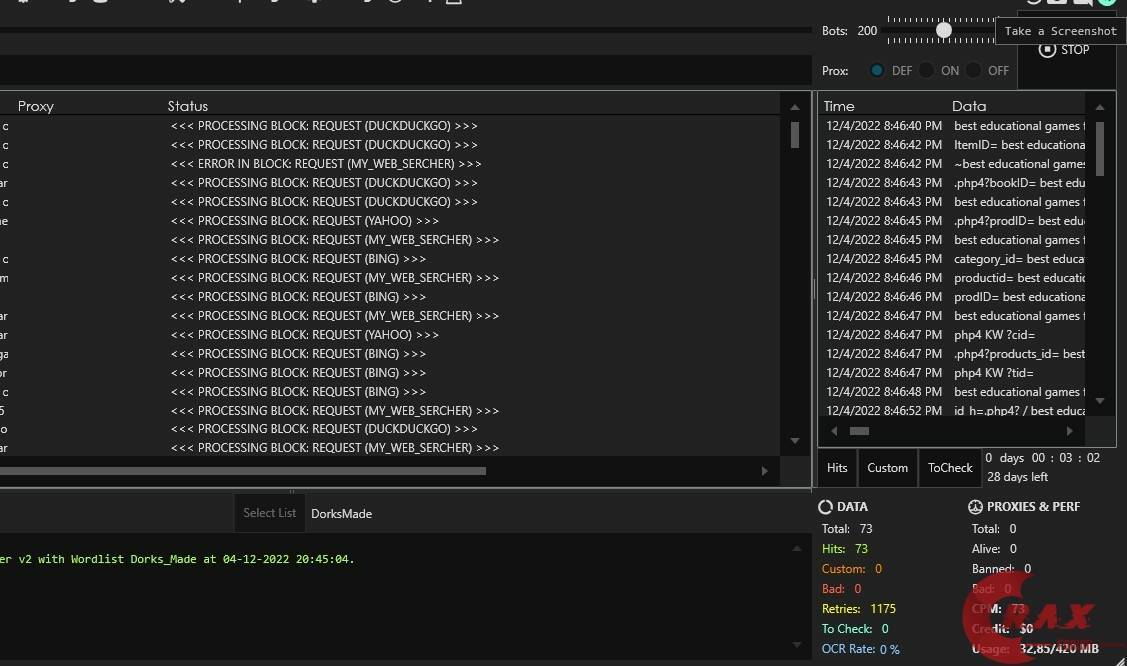1127x666 pixels.
Task: Enable the ON proxy radio option
Action: click(x=927, y=71)
